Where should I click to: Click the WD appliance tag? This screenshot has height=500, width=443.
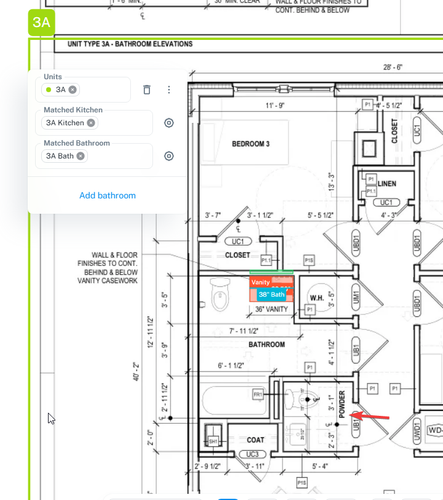point(435,430)
